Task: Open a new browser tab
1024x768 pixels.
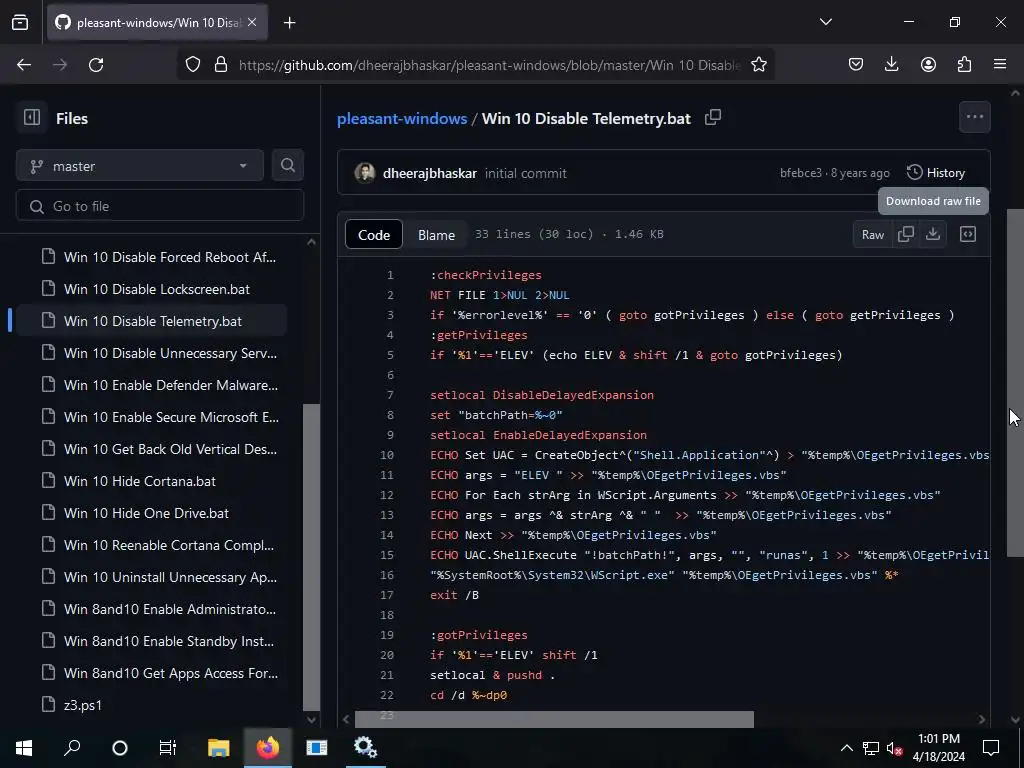Action: (289, 23)
